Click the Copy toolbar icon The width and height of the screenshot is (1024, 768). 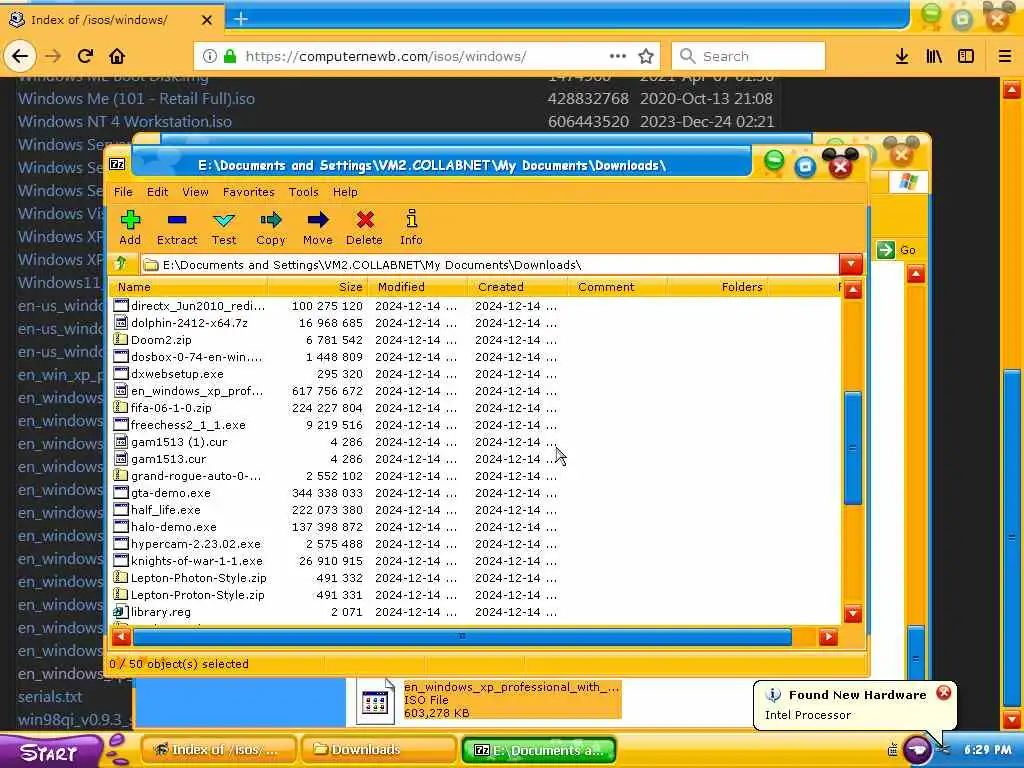270,227
